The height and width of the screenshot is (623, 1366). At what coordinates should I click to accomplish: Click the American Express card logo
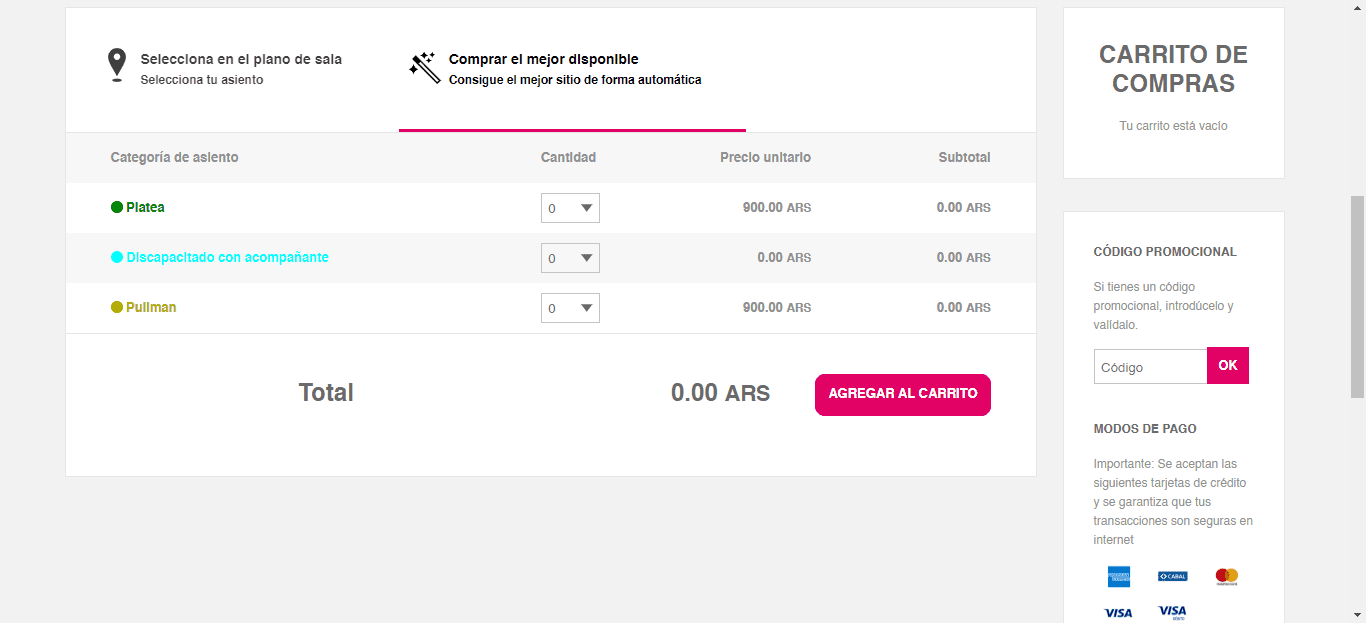tap(1118, 576)
